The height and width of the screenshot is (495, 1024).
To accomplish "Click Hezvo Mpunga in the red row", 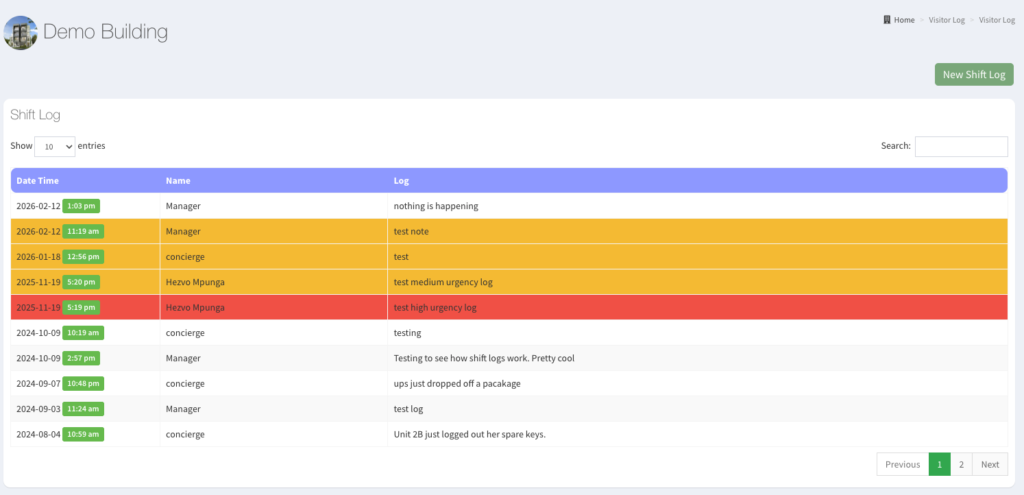I will pyautogui.click(x=195, y=307).
